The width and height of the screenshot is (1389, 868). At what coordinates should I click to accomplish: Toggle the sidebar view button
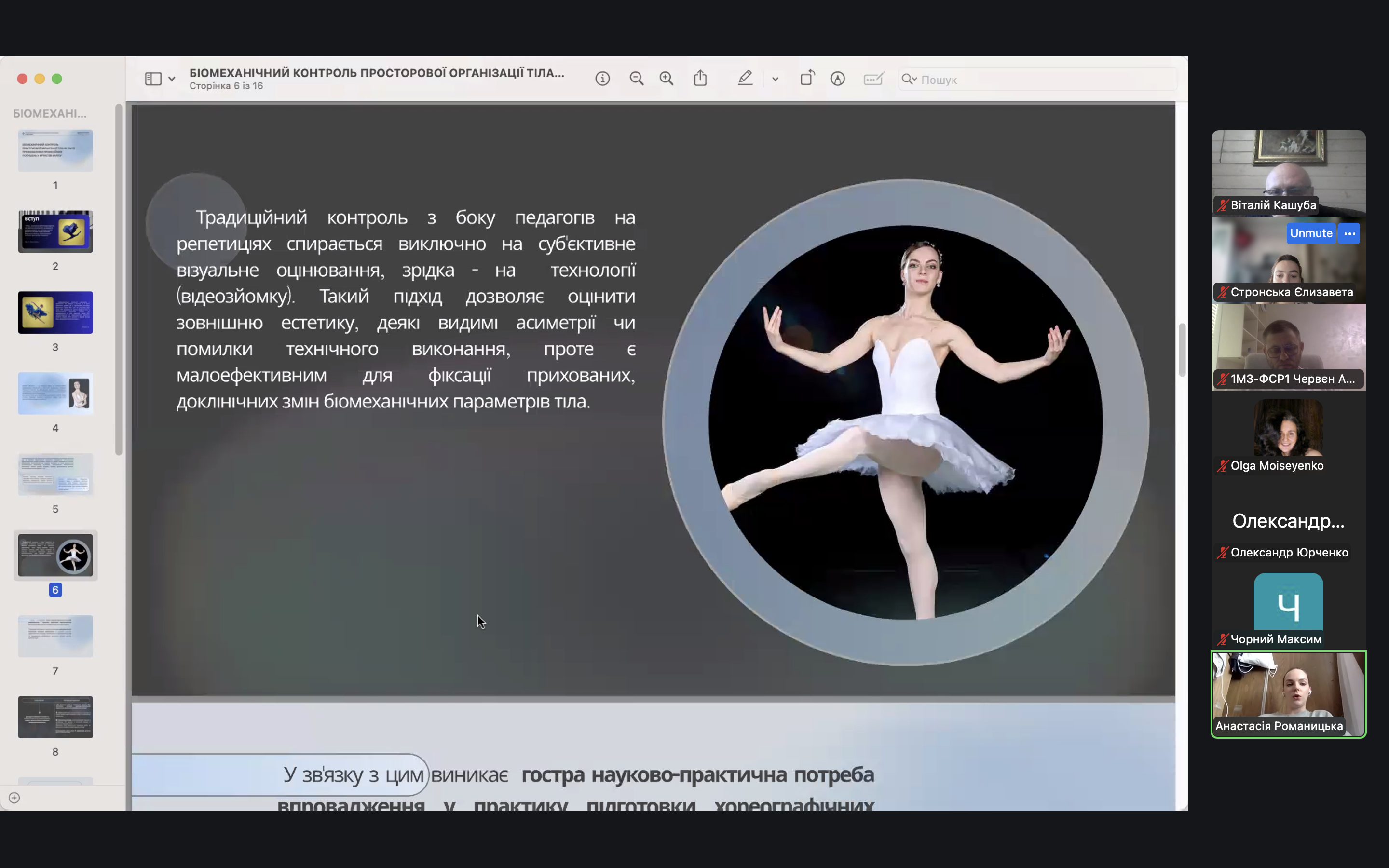point(153,79)
